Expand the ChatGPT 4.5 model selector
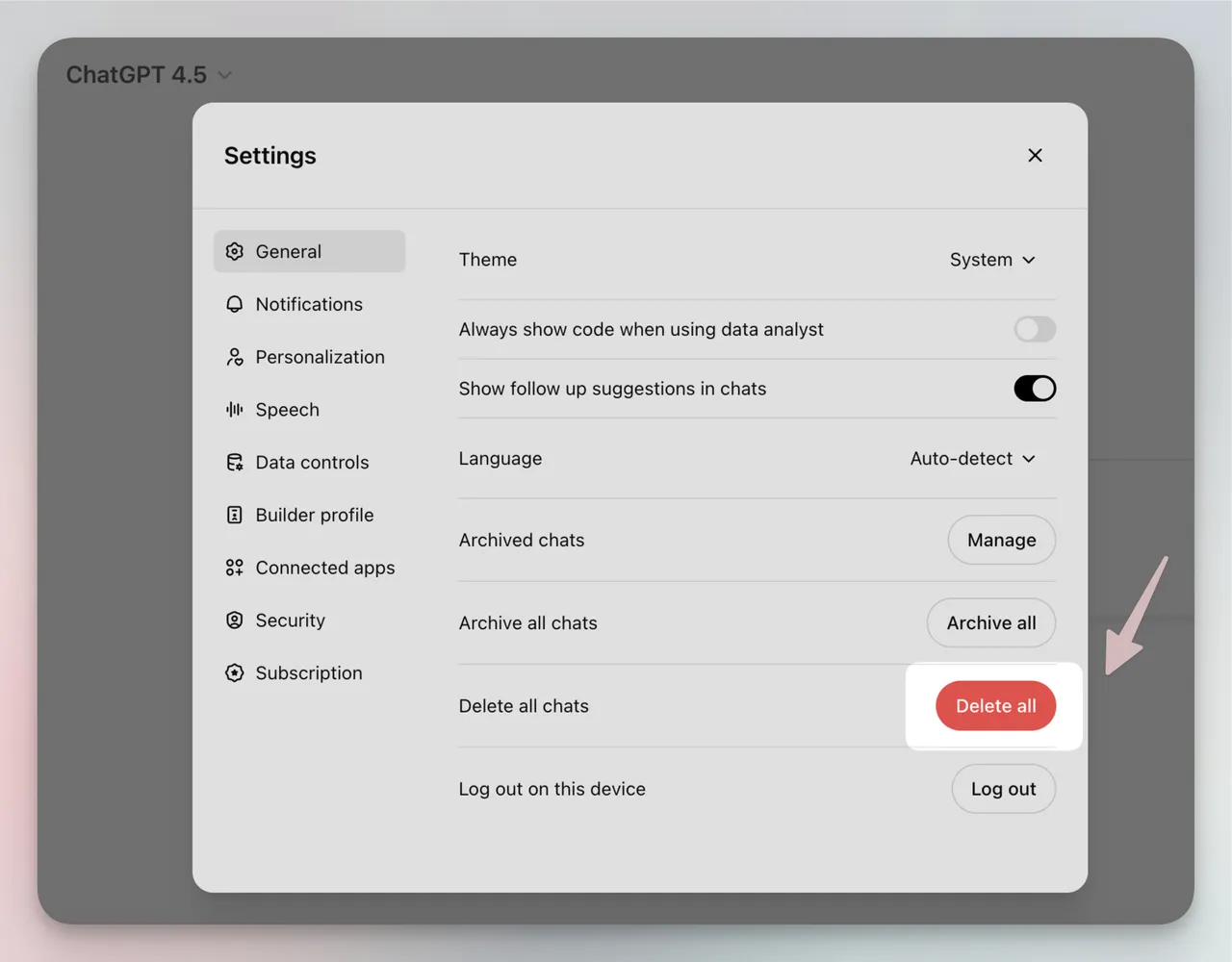The width and height of the screenshot is (1232, 962). pyautogui.click(x=149, y=75)
